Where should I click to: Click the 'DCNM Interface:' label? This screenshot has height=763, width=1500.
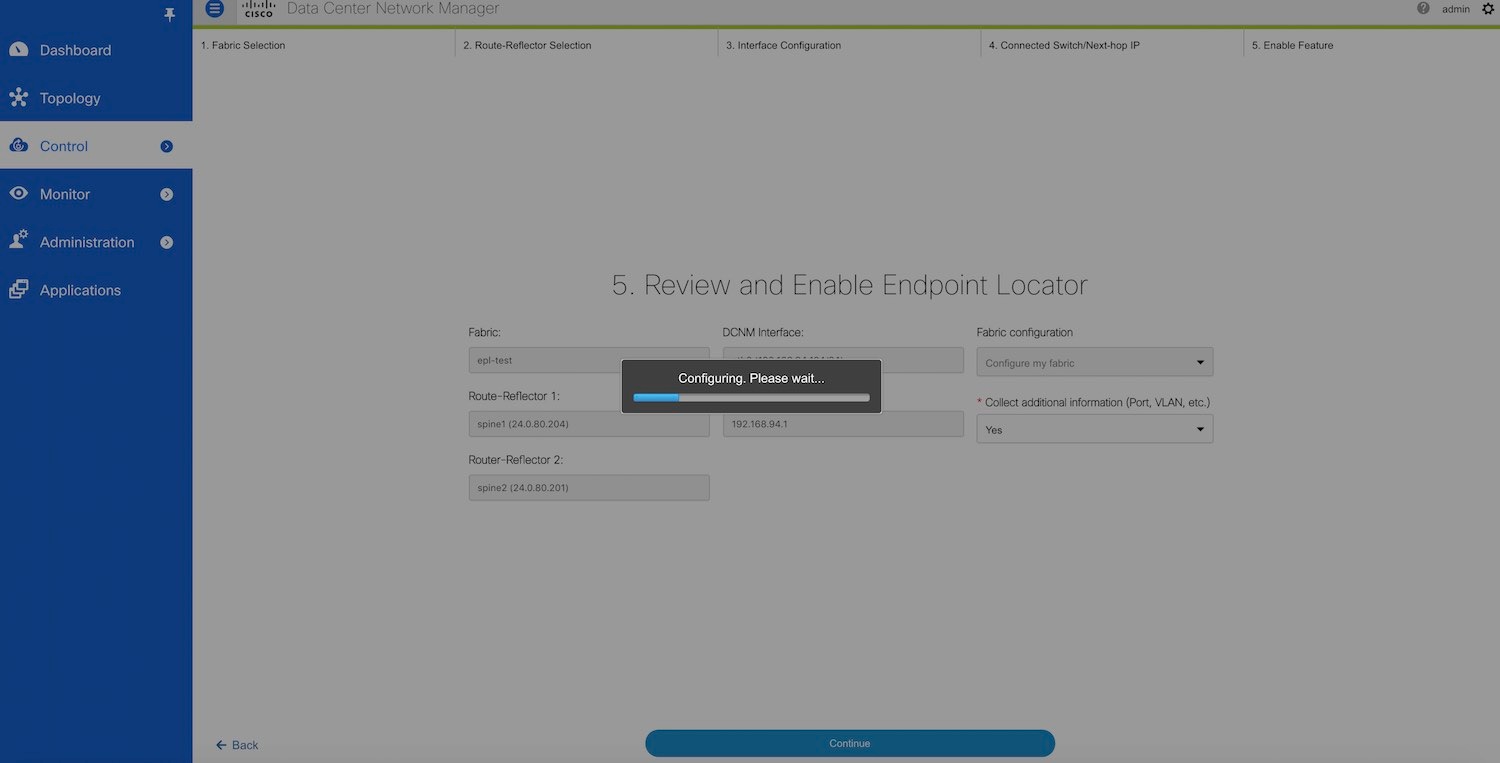coord(763,332)
